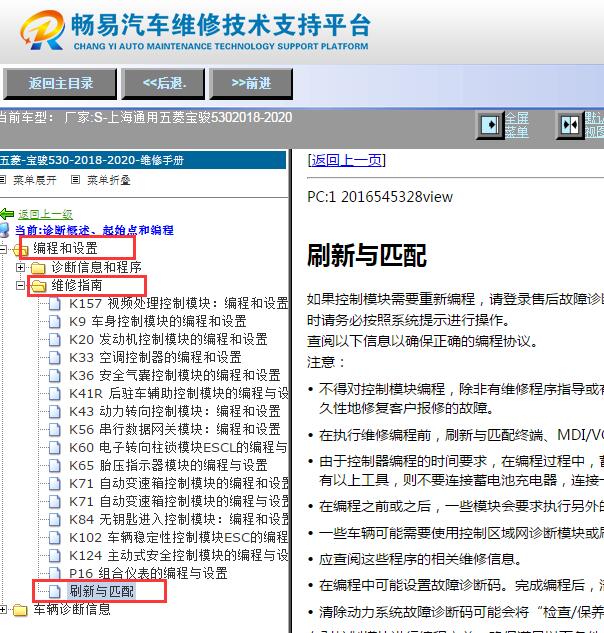Screen dimensions: 604x633
Task: Click the >>前进 forward button
Action: [x=251, y=84]
